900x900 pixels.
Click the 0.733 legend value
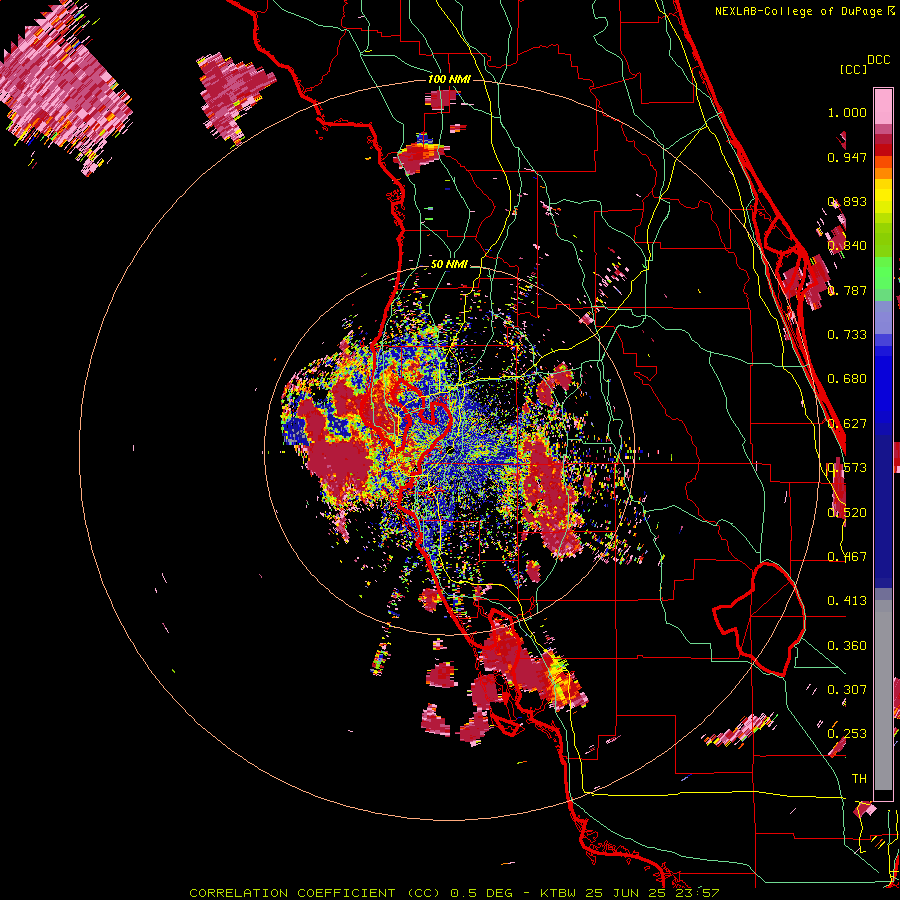click(847, 335)
